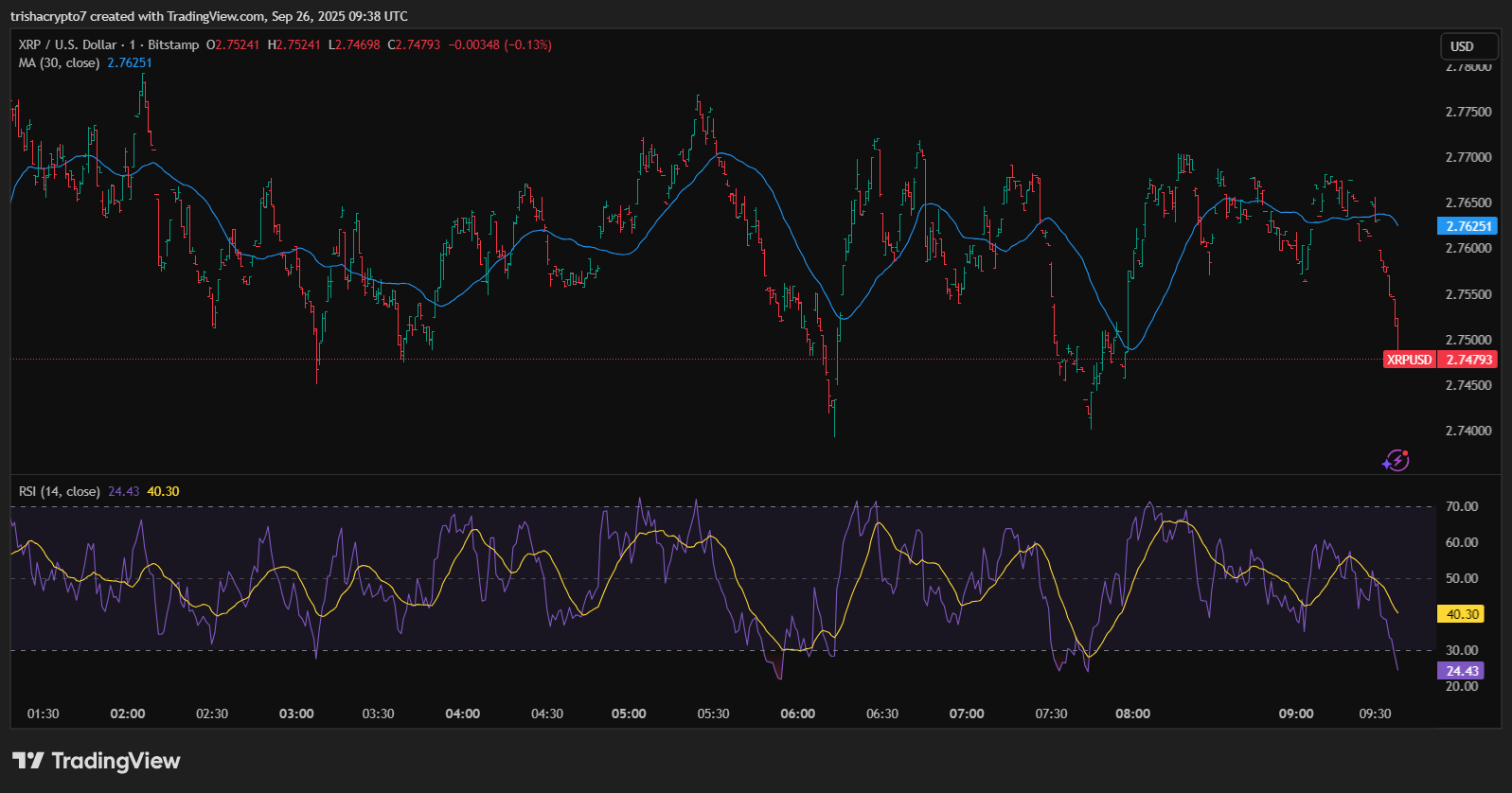
Task: Click the yellow 40.30 RSI value tag
Action: (1462, 614)
